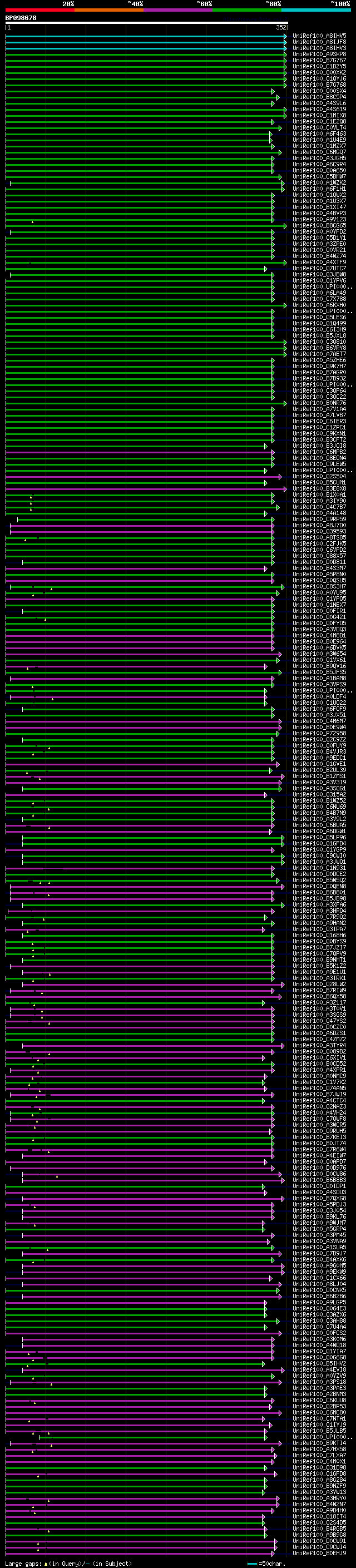356x1568 pixels.
Task: Select hit UniRef100_Q00XK2
Action: [x=319, y=72]
